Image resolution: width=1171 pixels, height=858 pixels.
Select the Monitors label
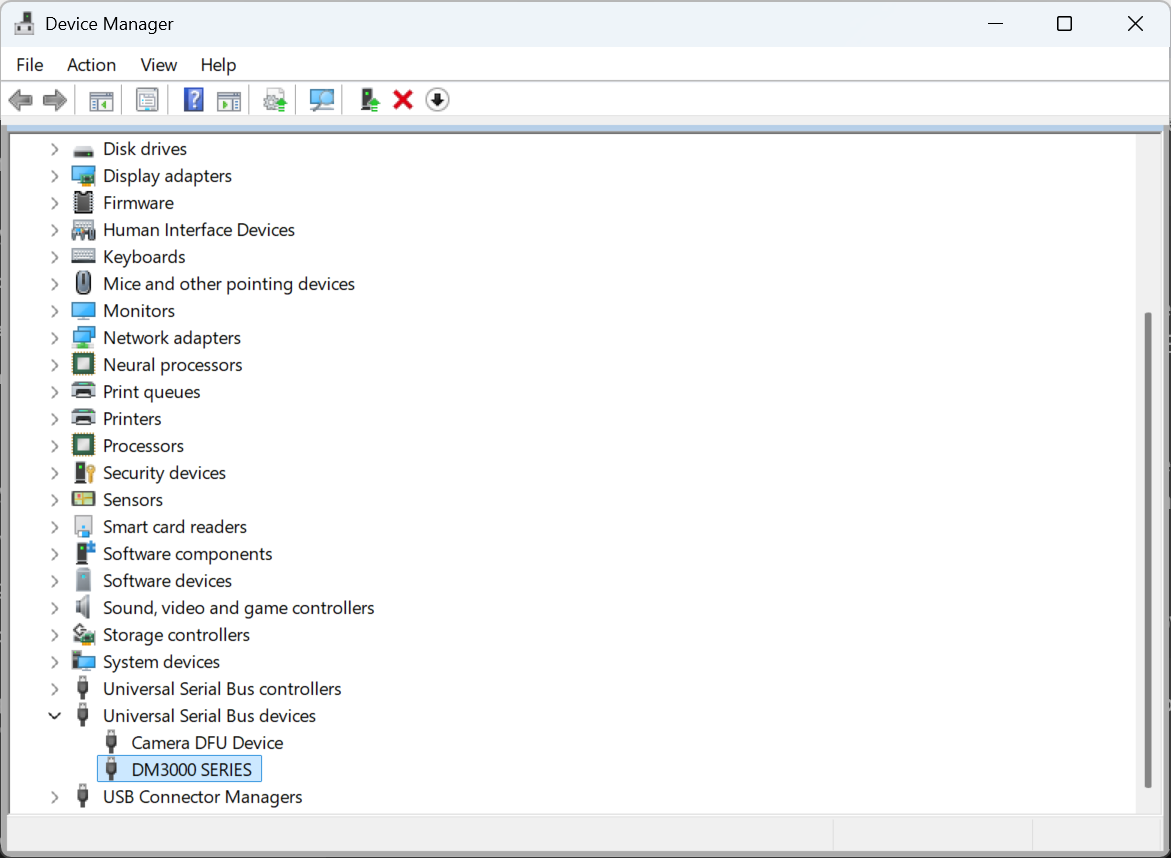tap(139, 311)
